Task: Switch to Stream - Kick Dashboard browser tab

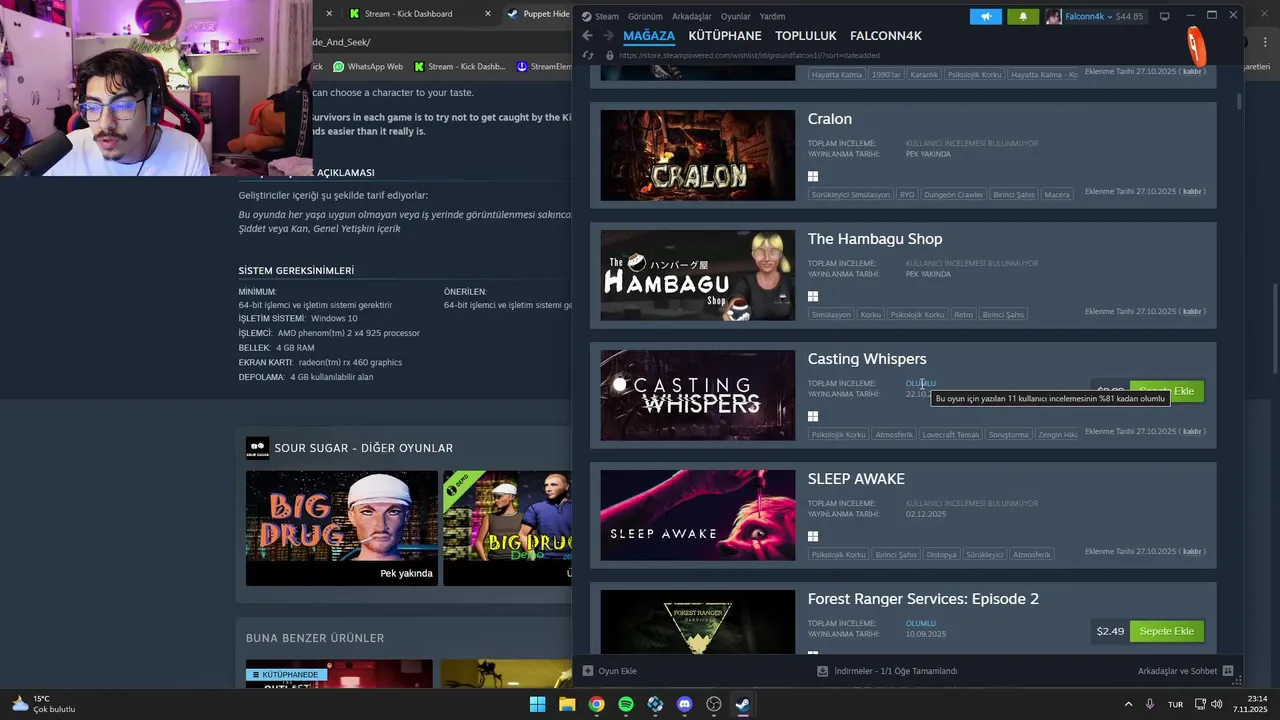Action: tap(410, 14)
